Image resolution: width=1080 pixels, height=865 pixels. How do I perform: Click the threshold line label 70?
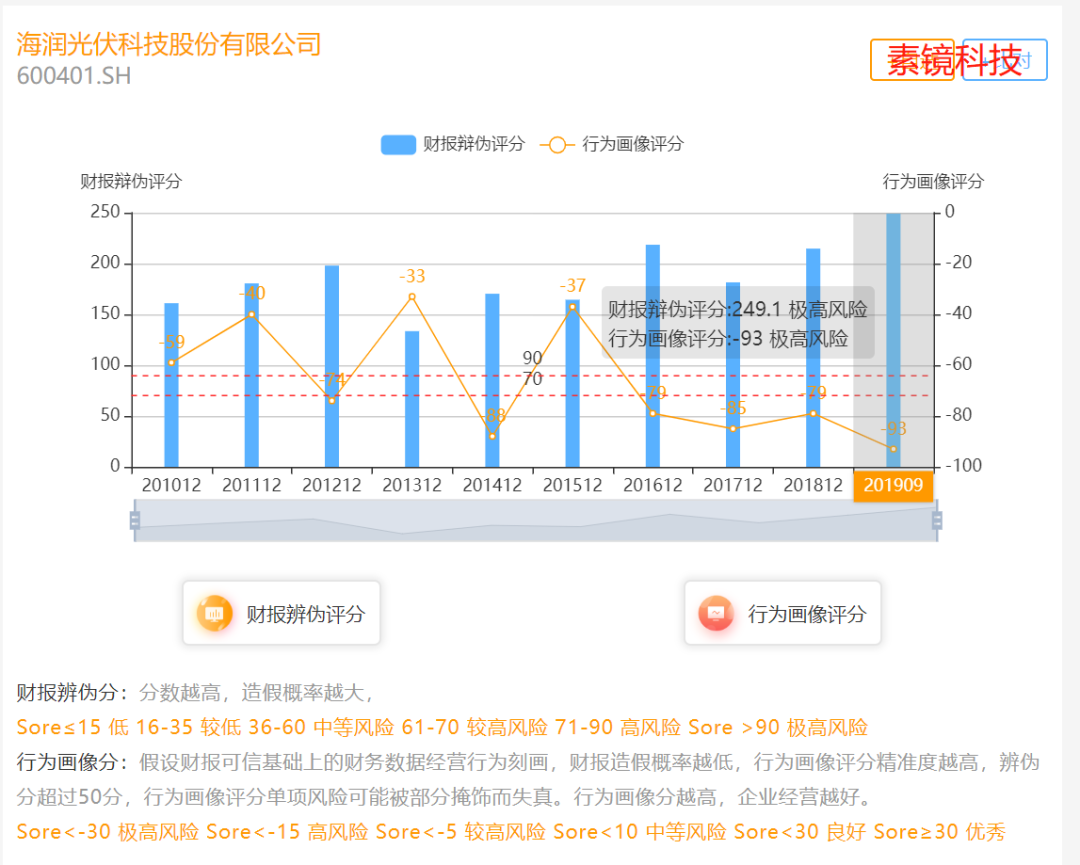(532, 379)
